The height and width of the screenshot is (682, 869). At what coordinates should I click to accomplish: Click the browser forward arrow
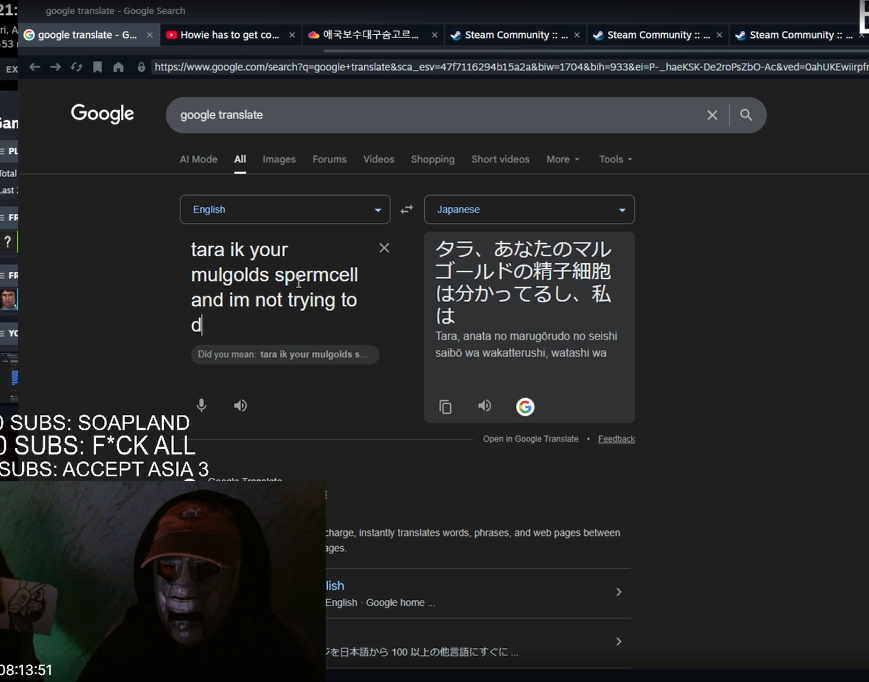click(55, 67)
